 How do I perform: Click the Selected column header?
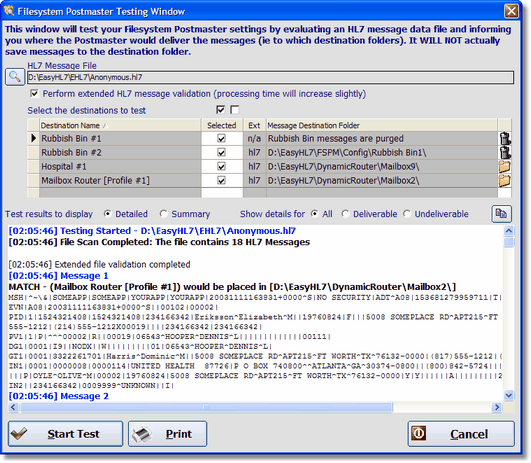pyautogui.click(x=222, y=125)
